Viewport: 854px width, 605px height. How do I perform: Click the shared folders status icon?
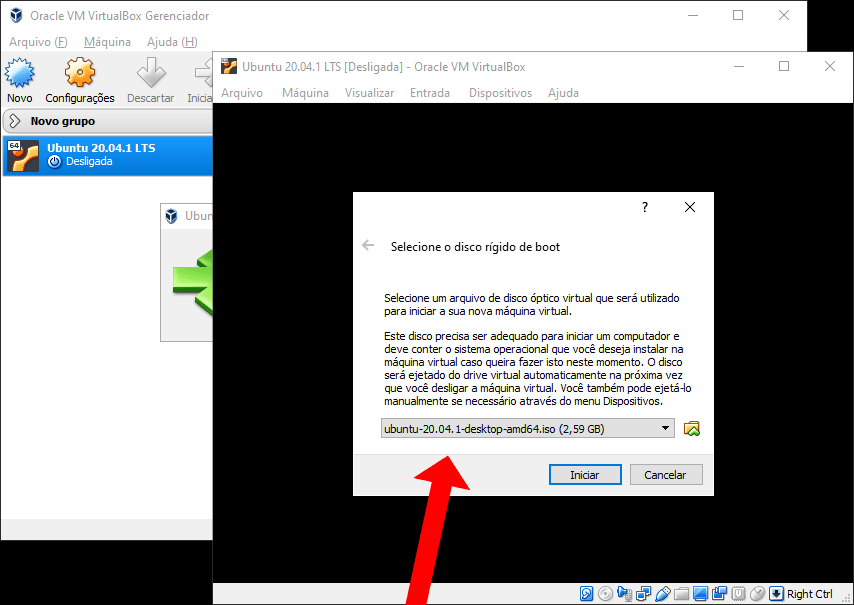coord(681,594)
